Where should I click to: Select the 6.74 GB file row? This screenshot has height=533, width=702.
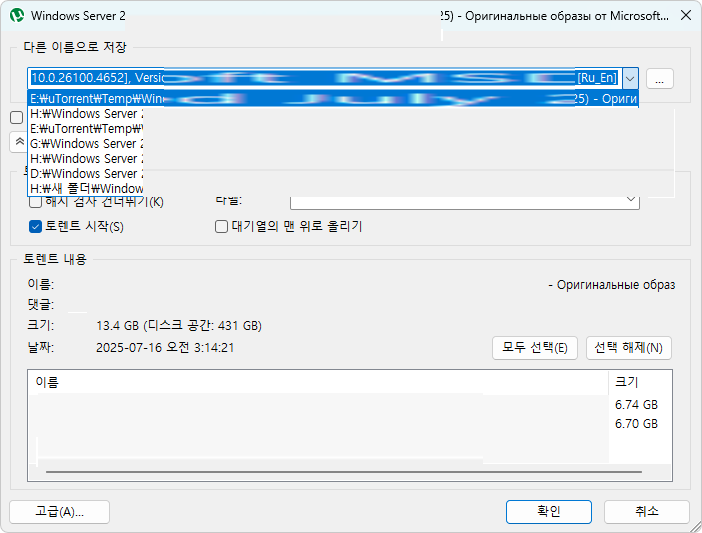click(350, 405)
